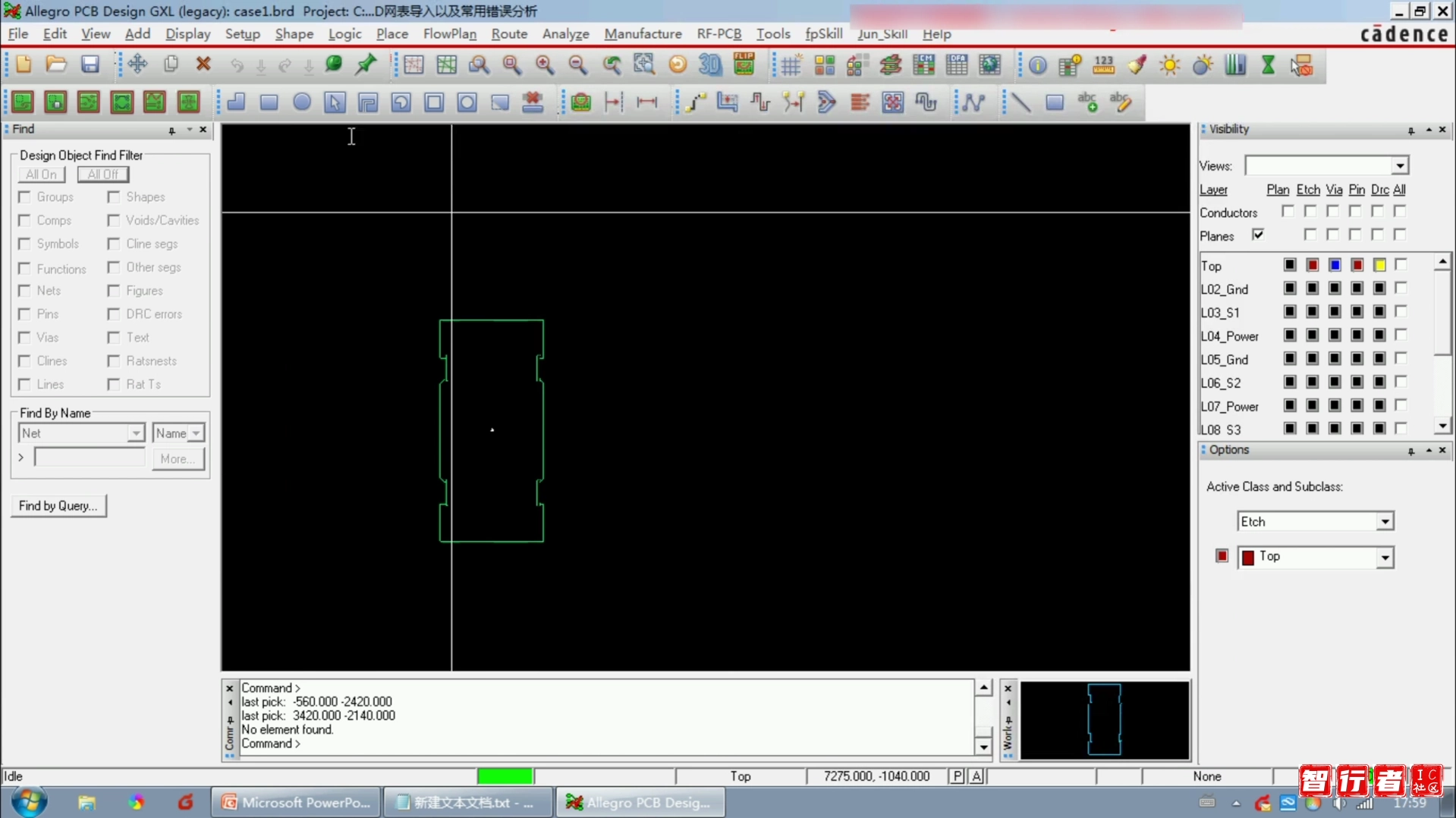Open the Top subclass dropdown
Screen dimensions: 1456x818
tap(1385, 558)
